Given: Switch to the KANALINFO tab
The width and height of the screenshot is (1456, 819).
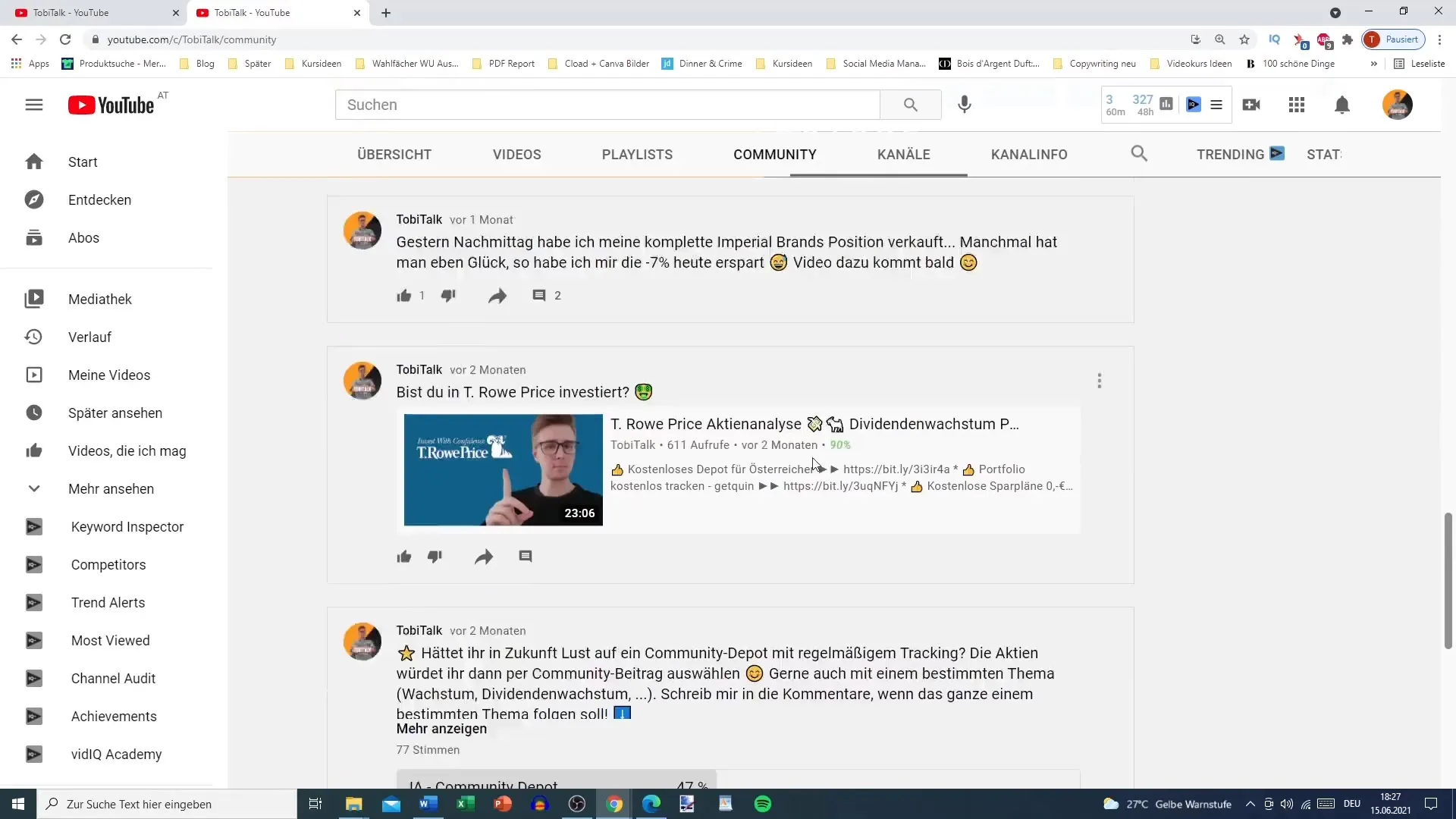Looking at the screenshot, I should tap(1029, 154).
